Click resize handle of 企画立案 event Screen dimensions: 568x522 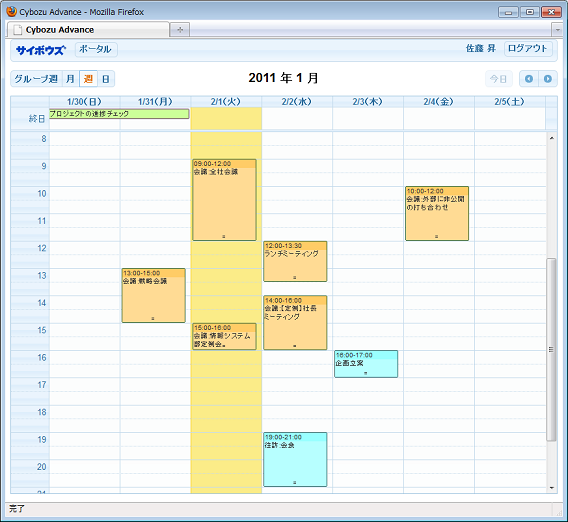pyautogui.click(x=366, y=373)
